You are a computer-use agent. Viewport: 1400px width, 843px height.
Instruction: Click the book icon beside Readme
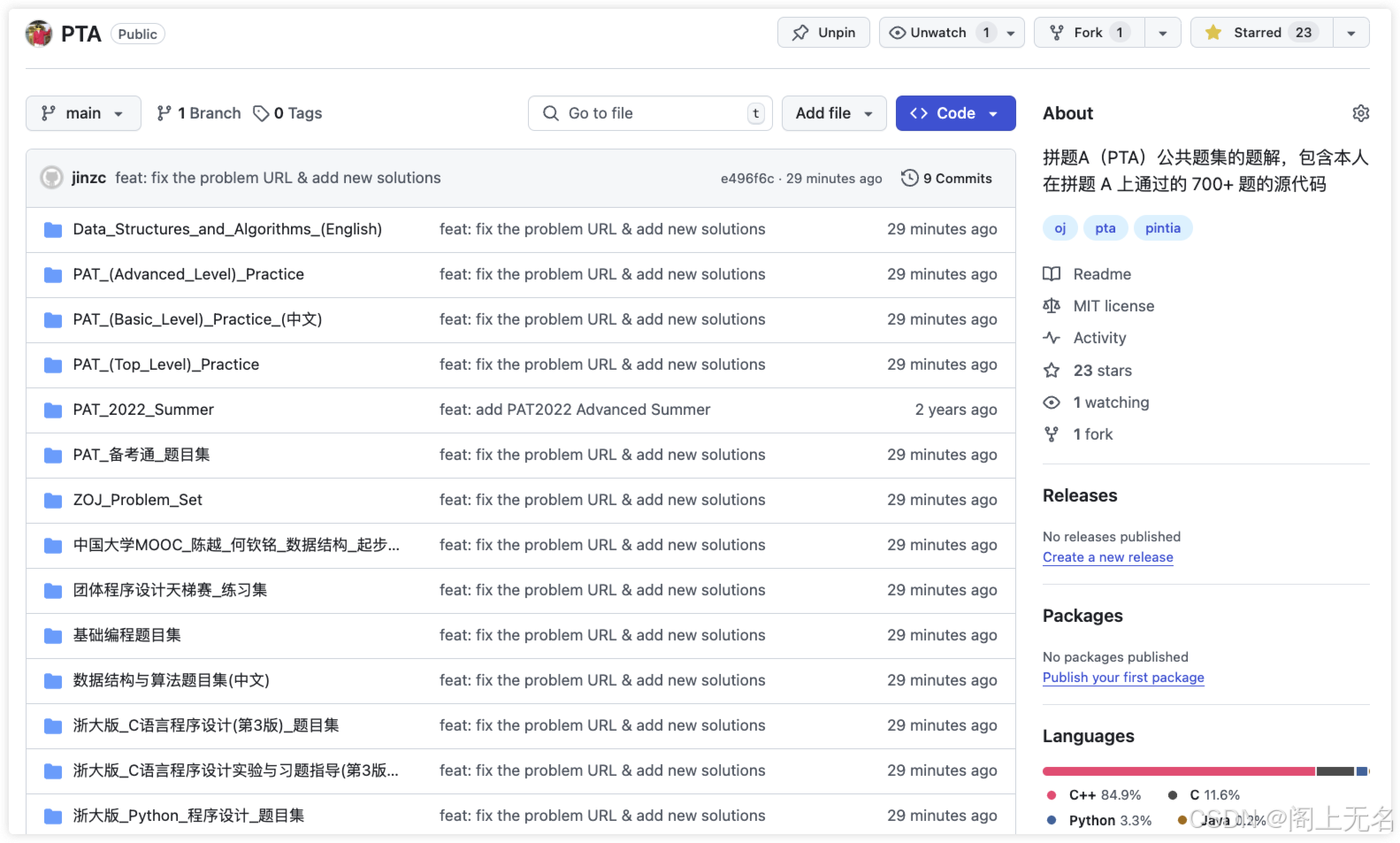tap(1052, 274)
